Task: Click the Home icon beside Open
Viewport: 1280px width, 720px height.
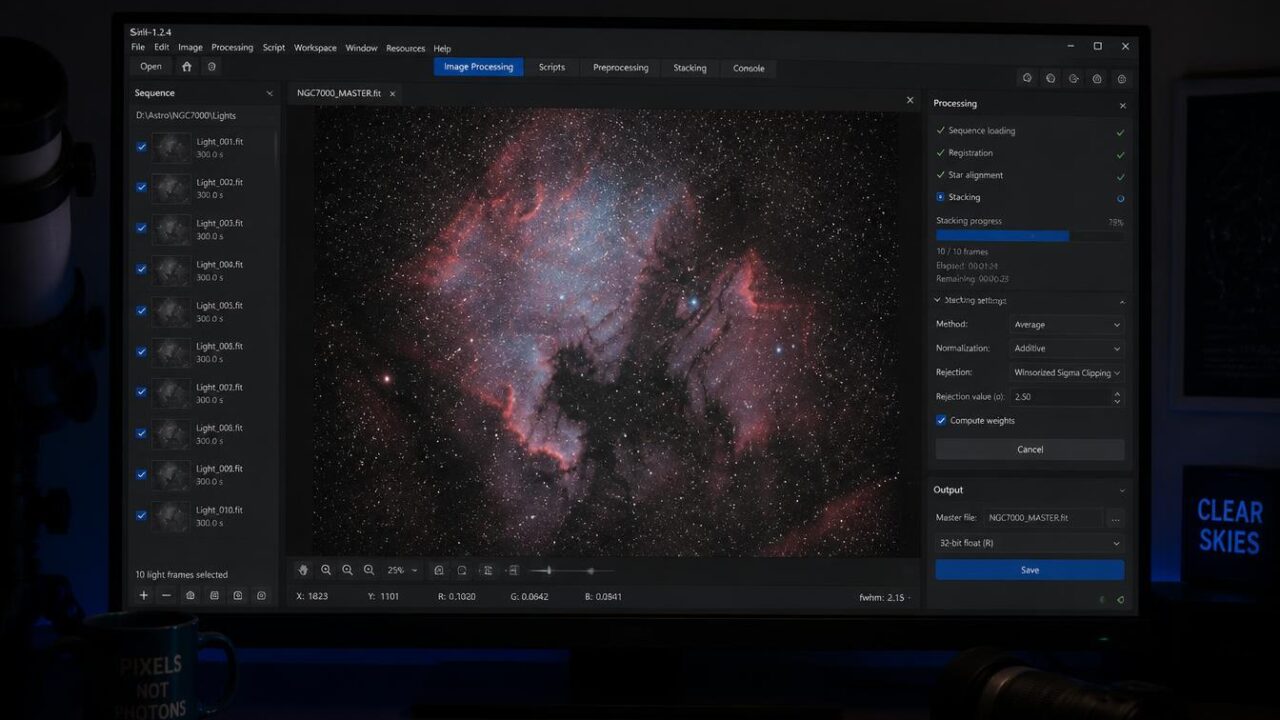Action: click(x=187, y=67)
